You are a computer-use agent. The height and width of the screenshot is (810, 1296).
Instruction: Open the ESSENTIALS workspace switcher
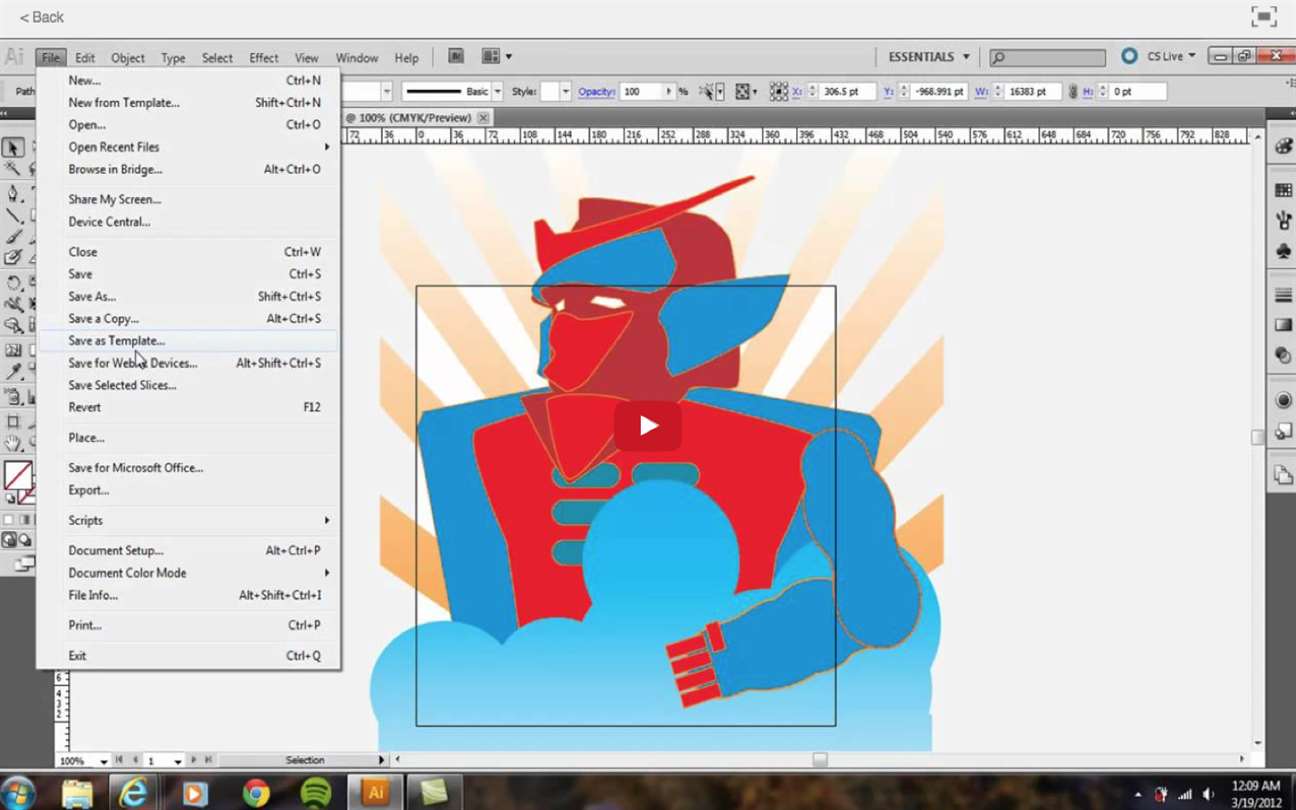(x=929, y=57)
